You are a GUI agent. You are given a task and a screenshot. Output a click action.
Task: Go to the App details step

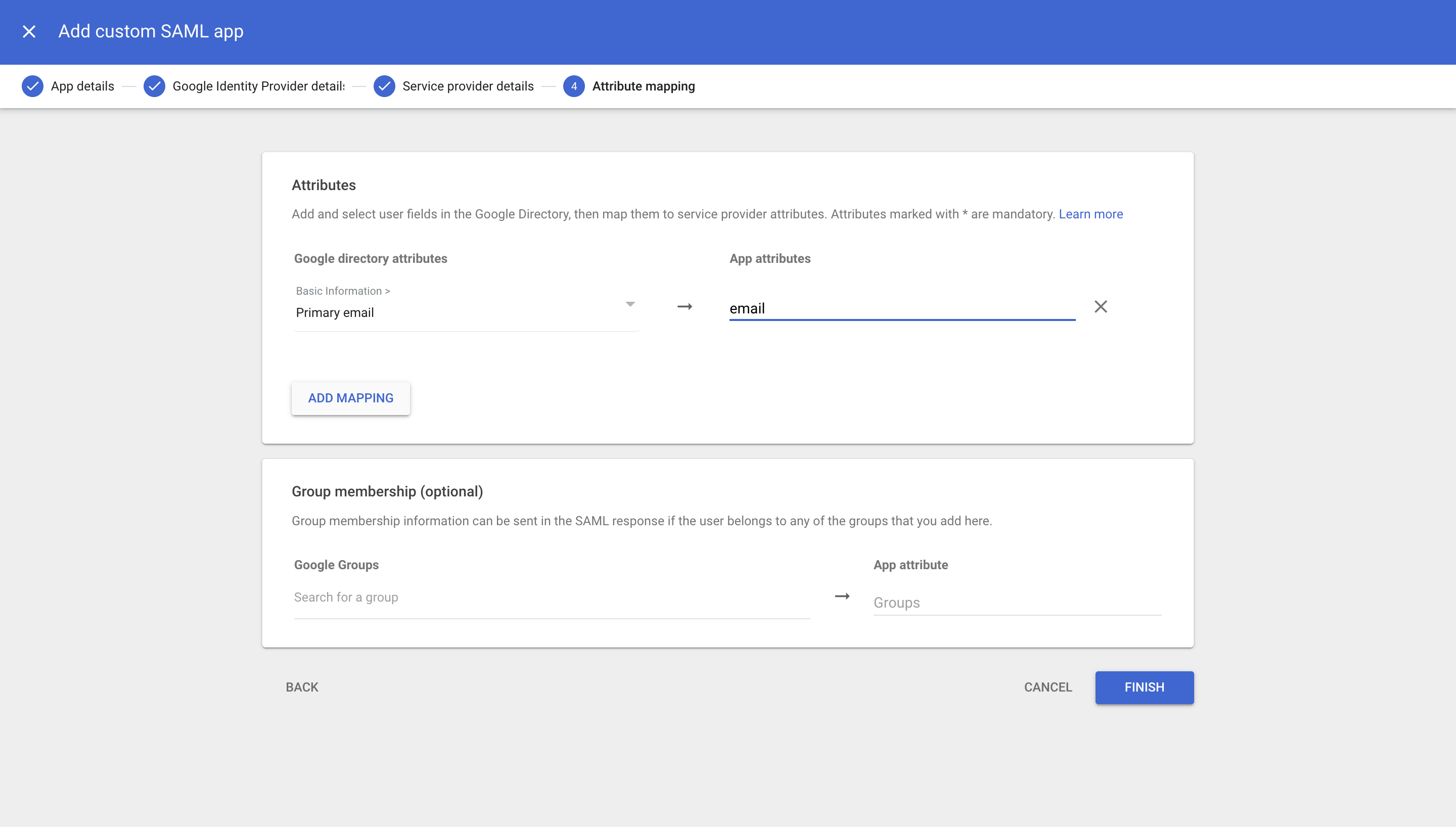tap(82, 86)
